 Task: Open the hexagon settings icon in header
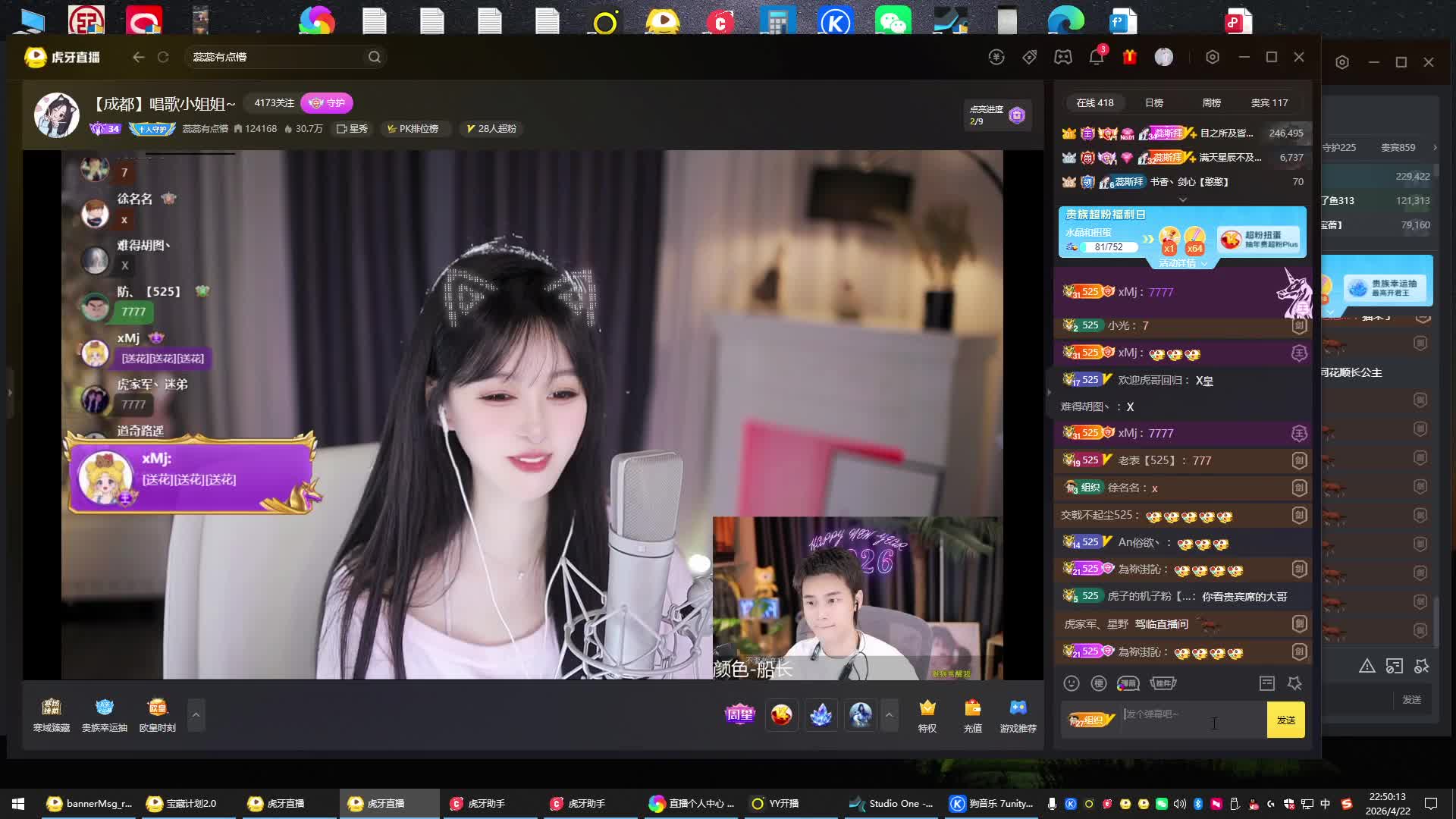coord(1213,57)
